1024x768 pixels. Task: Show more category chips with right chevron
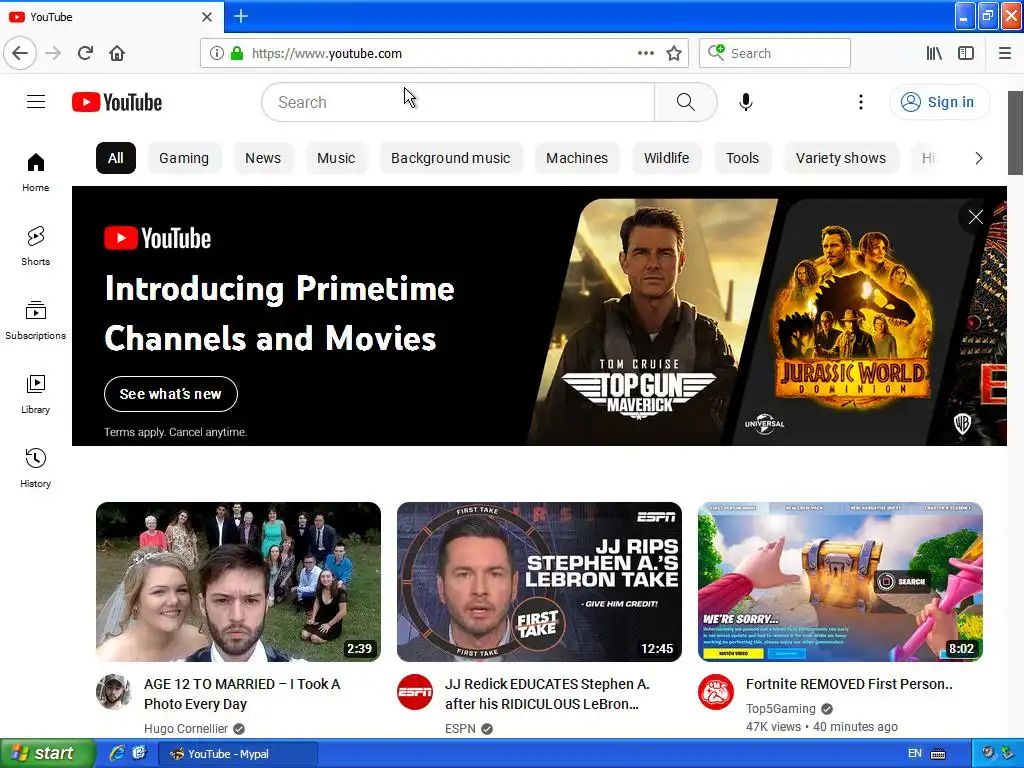coord(978,158)
